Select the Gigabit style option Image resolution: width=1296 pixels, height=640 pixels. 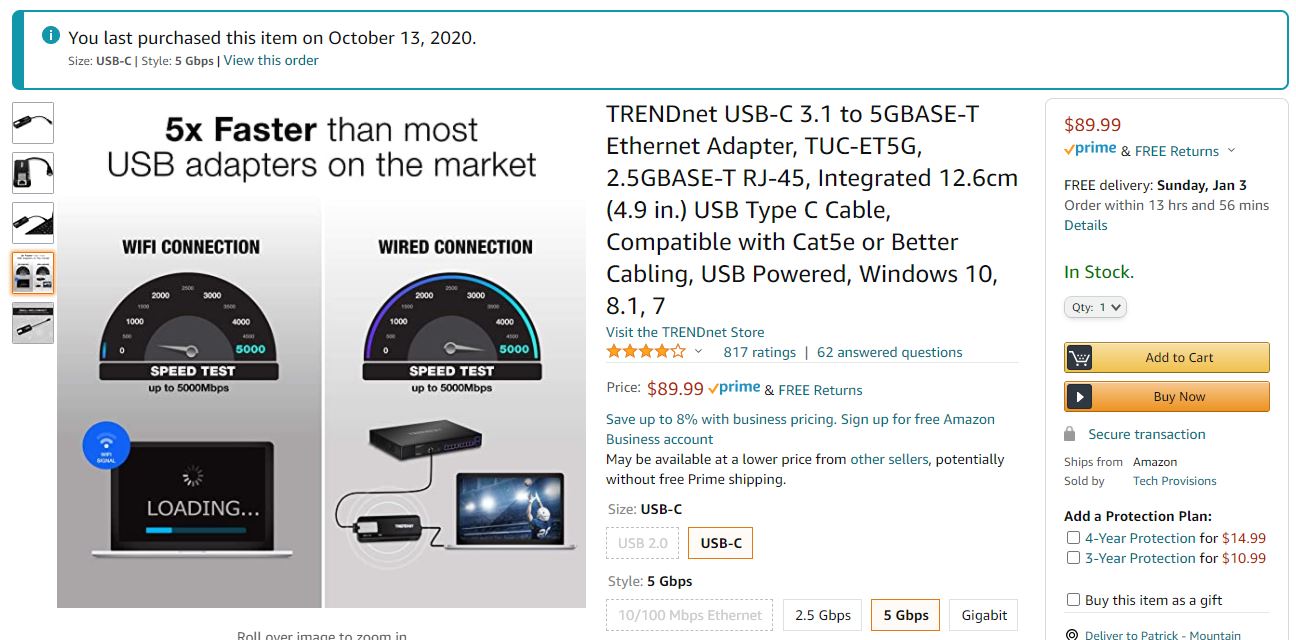point(984,615)
